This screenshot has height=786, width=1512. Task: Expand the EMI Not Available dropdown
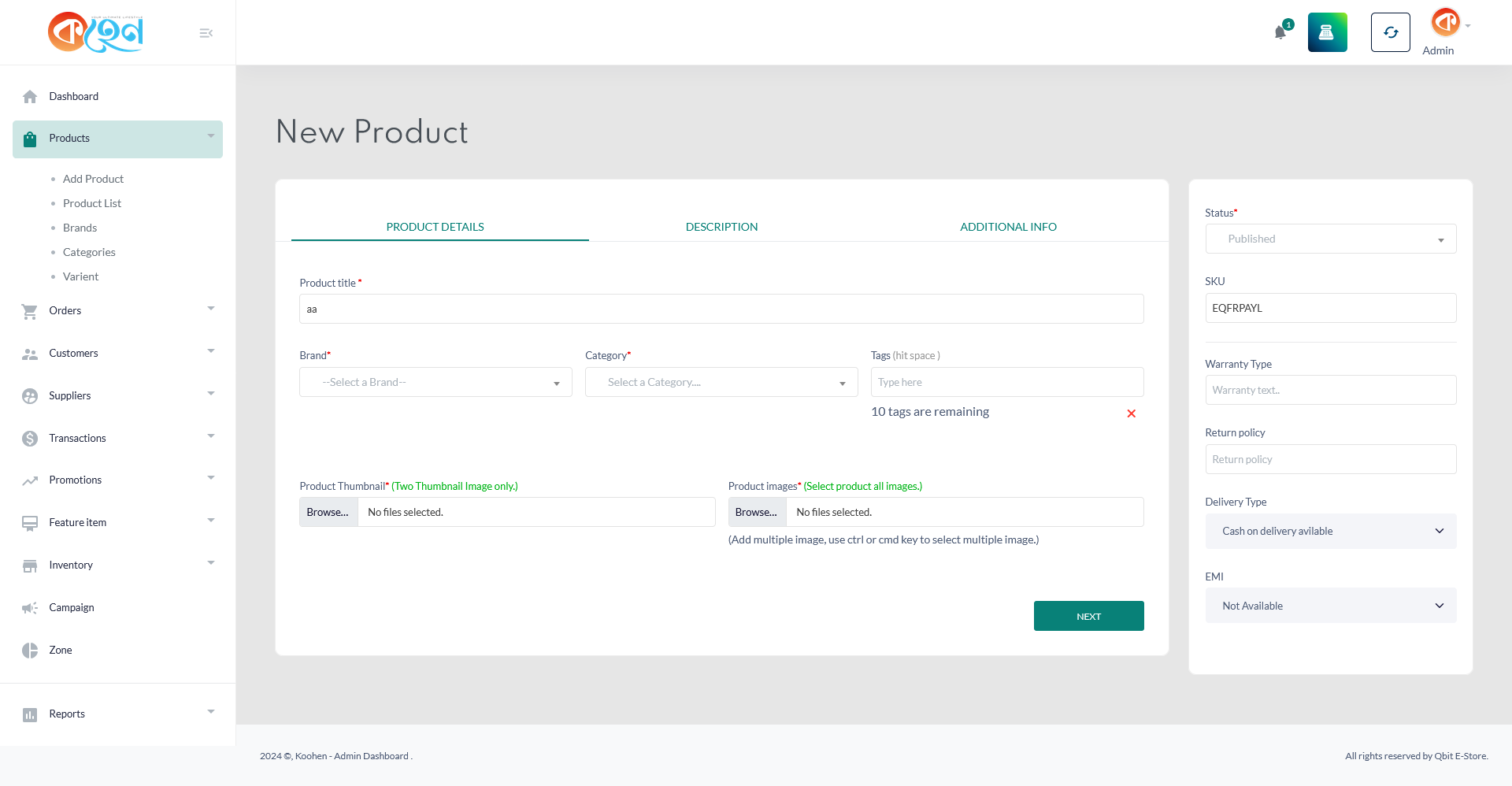1330,606
